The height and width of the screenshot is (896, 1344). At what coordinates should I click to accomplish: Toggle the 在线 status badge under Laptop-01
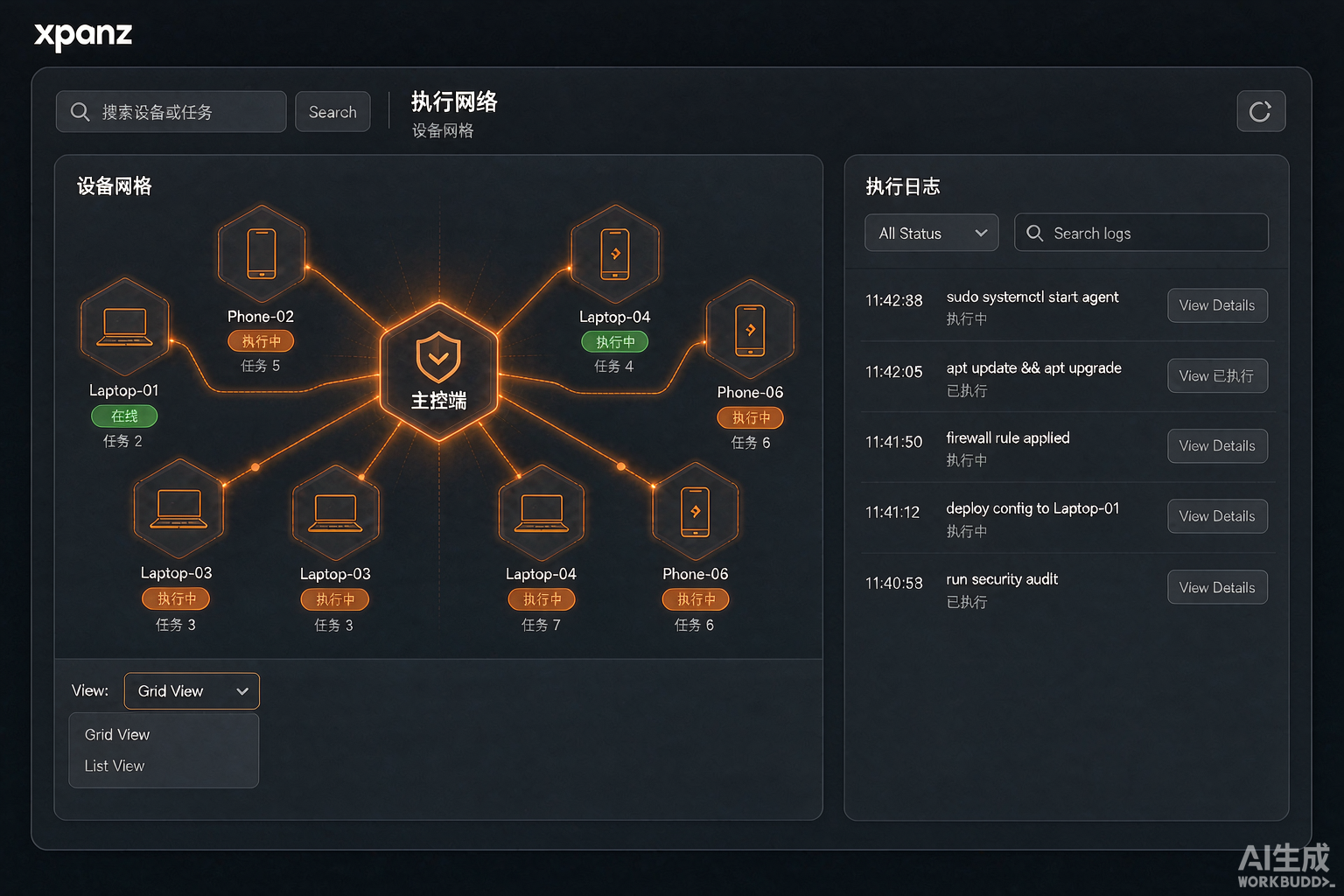(x=124, y=416)
